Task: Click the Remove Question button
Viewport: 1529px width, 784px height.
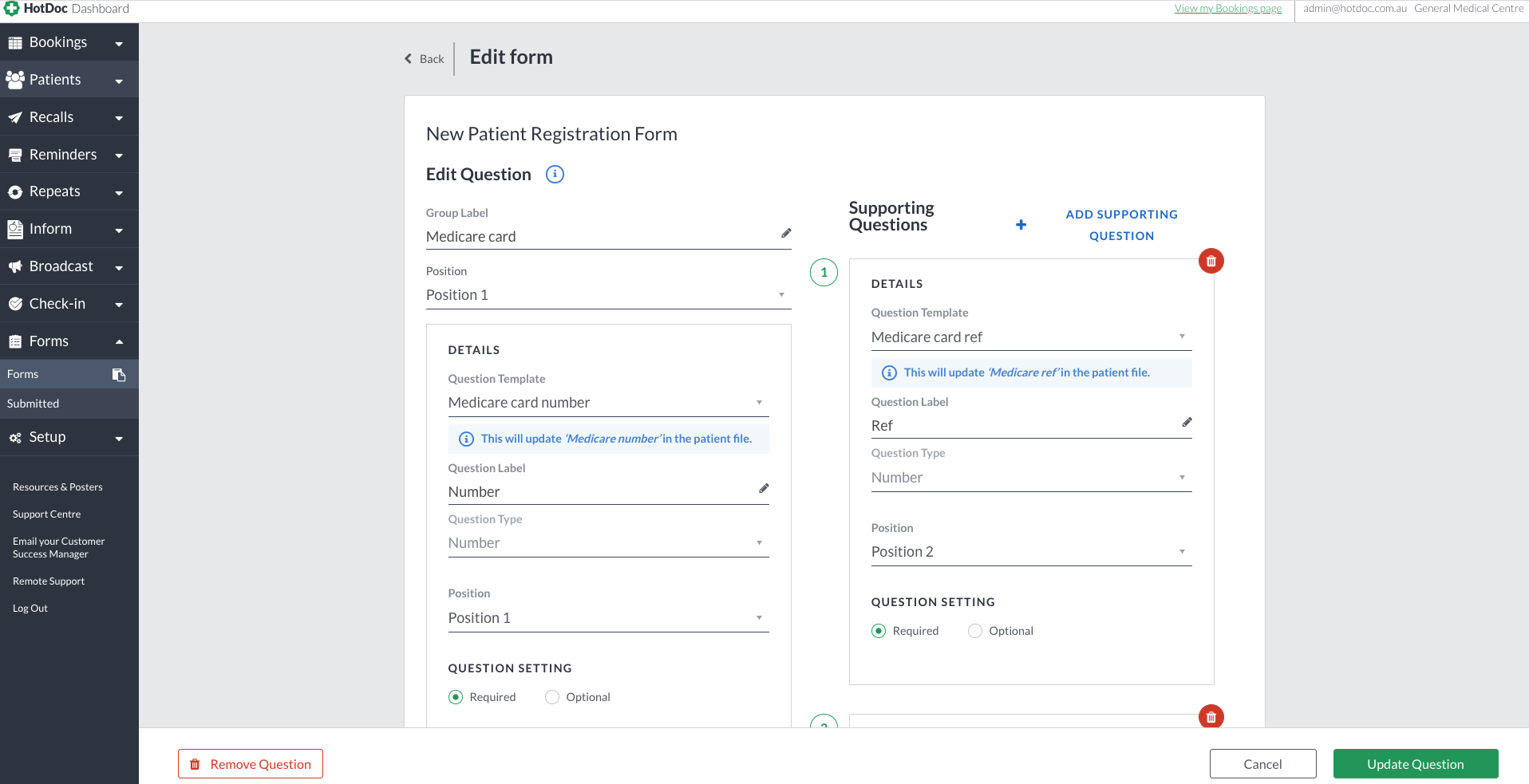Action: click(x=251, y=764)
